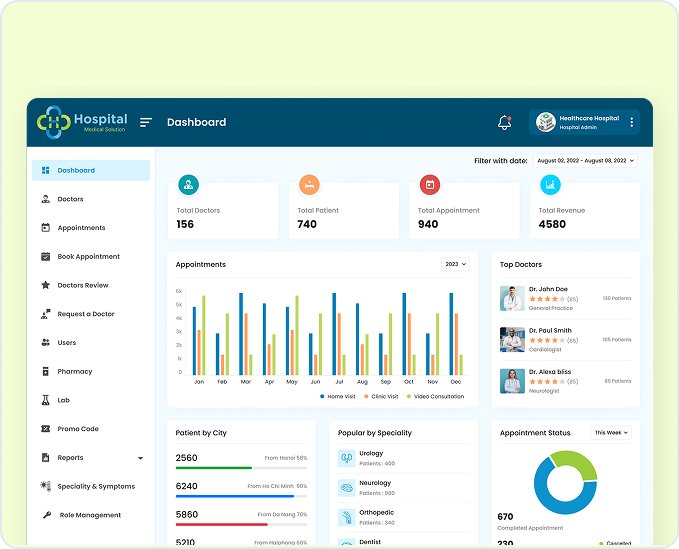Click the Total Patient bed icon
The image size is (679, 549).
pos(309,185)
